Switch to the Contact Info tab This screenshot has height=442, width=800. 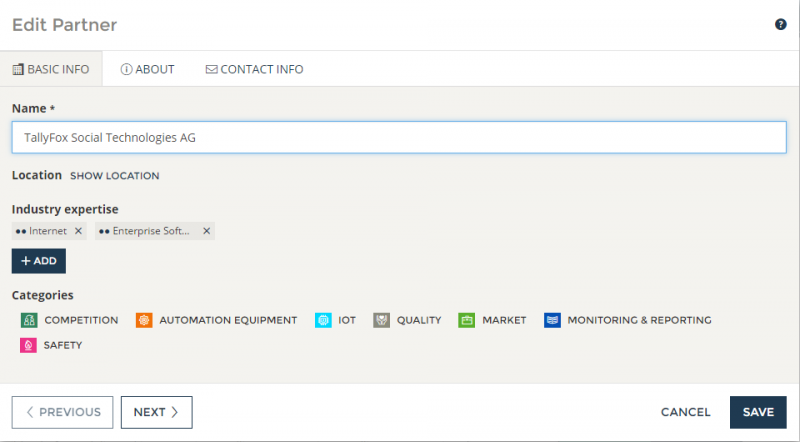point(254,70)
